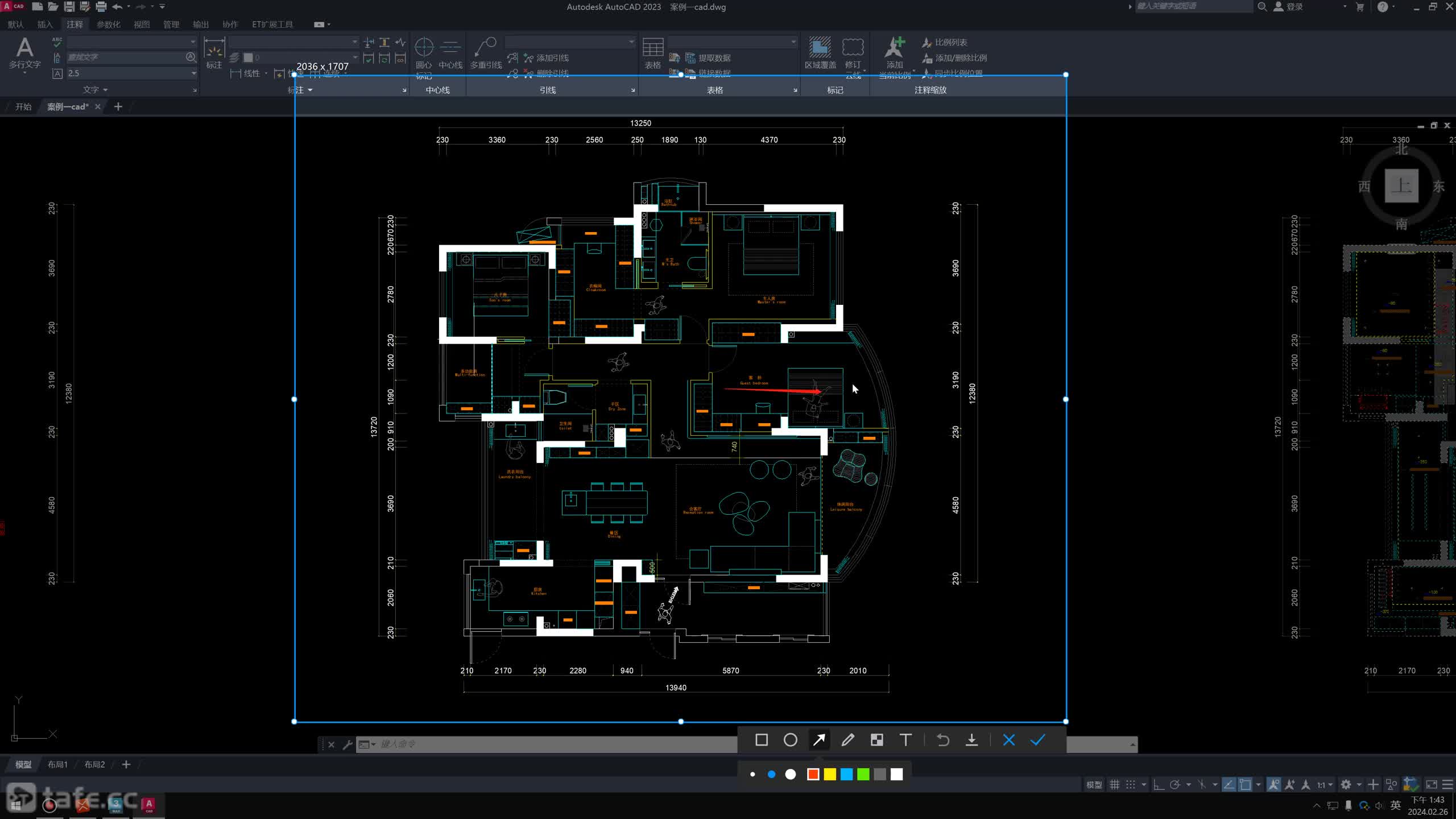The height and width of the screenshot is (819, 1456).
Task: Toggle isometric drafting in the status bar
Action: (x=1202, y=785)
